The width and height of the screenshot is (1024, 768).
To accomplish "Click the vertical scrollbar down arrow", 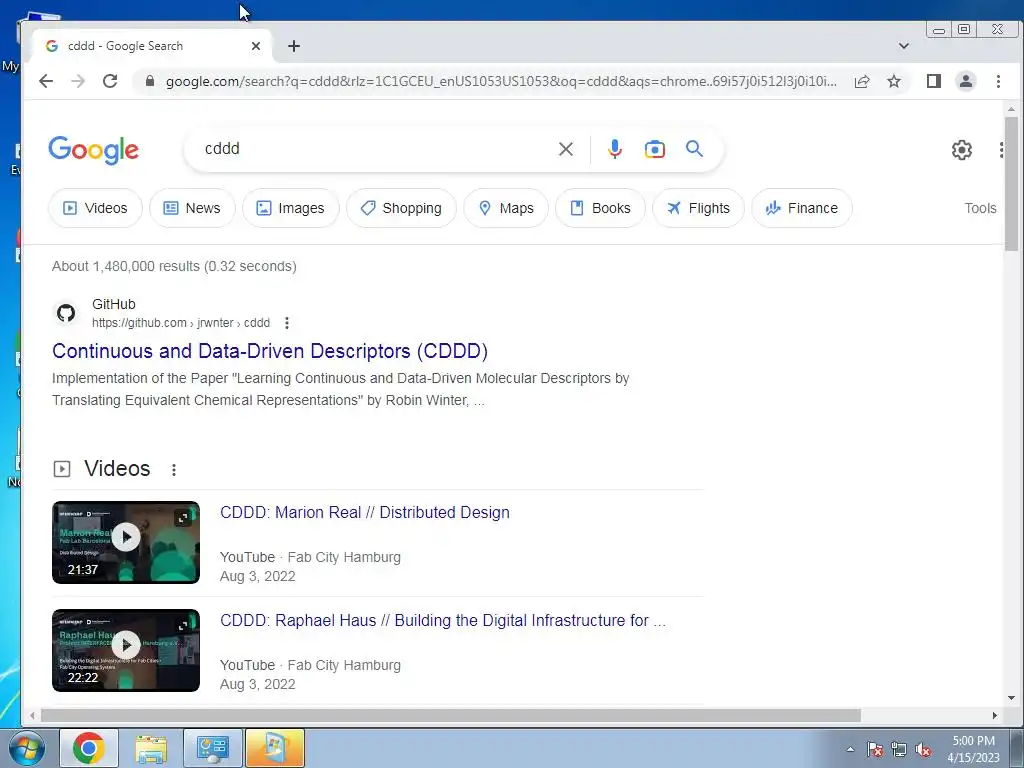I will click(x=1011, y=697).
